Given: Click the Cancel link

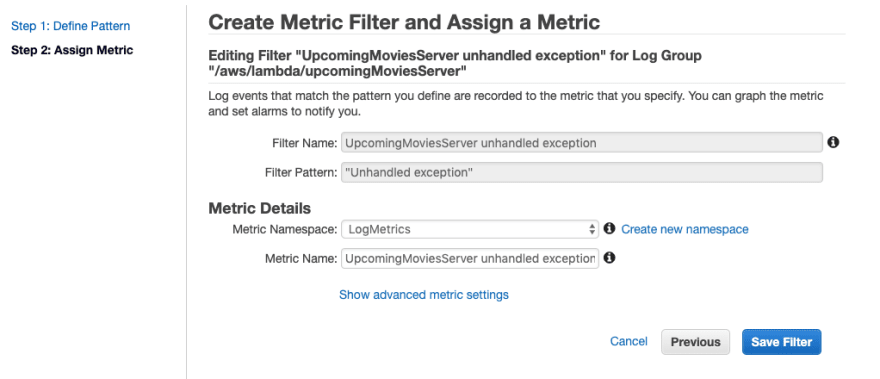Looking at the screenshot, I should [629, 341].
